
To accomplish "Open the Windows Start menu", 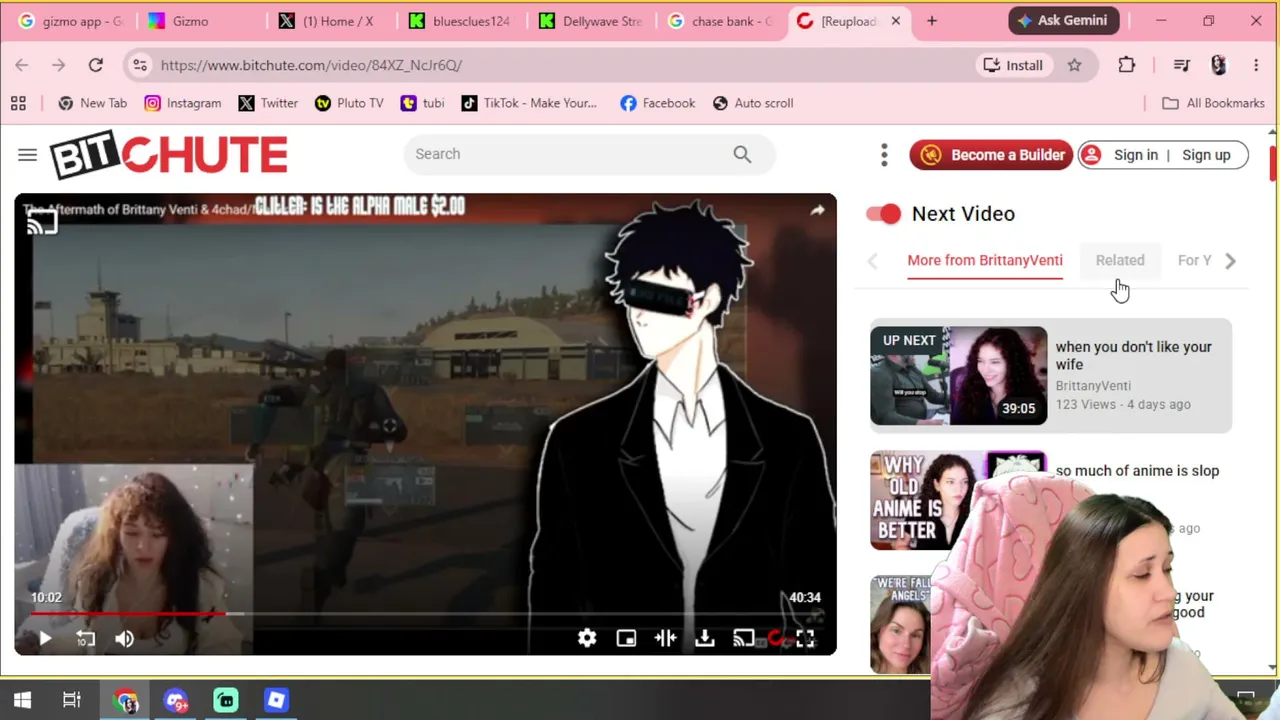I will [22, 700].
